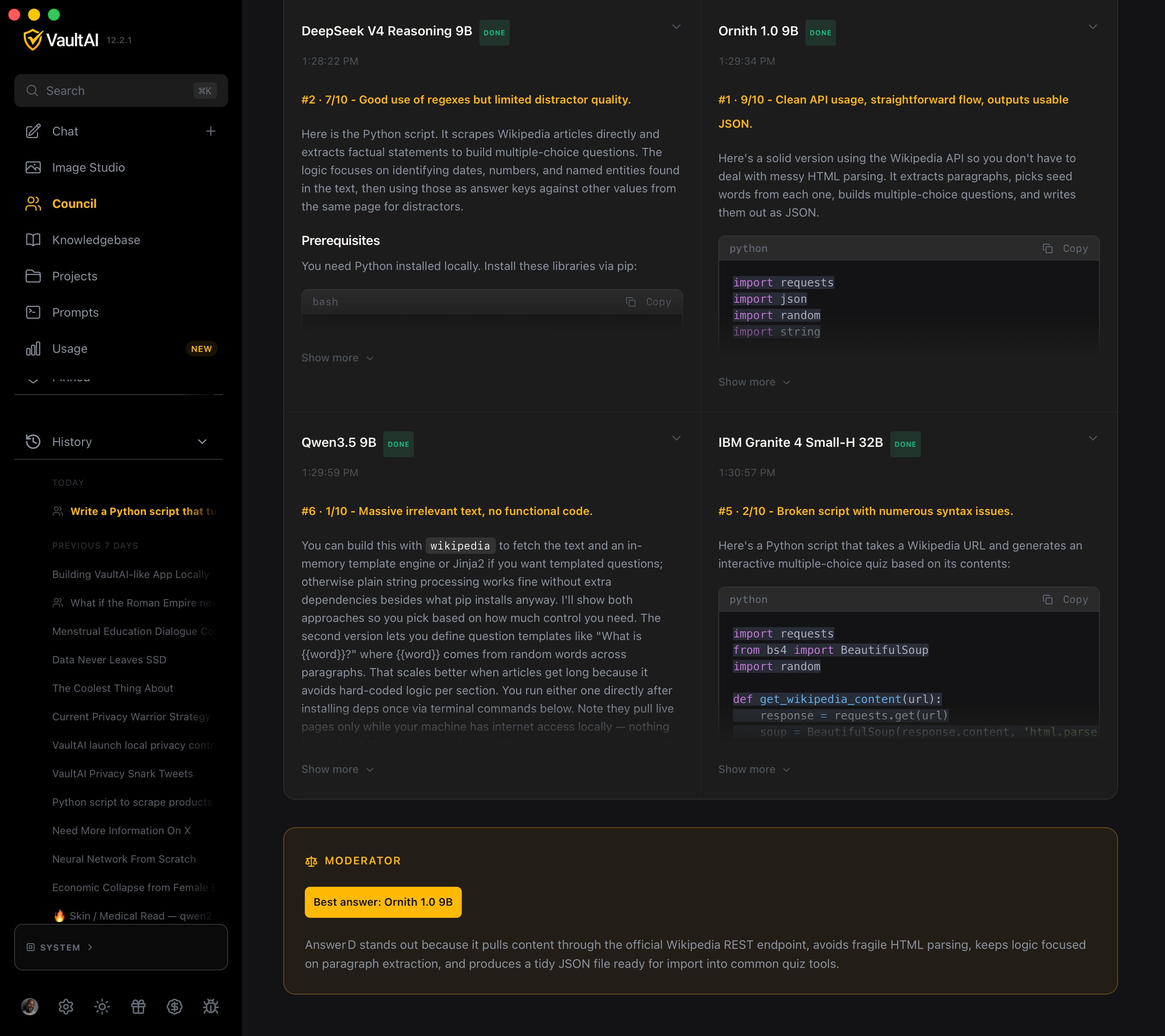Viewport: 1165px width, 1036px height.
Task: Click the Usage bar-chart icon
Action: 33,348
